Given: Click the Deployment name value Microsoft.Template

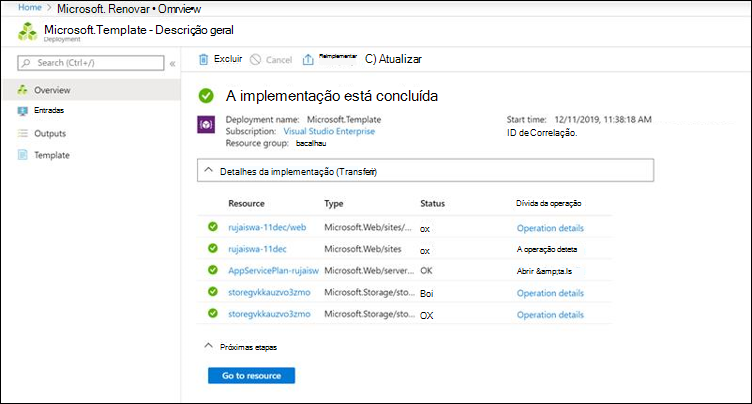Looking at the screenshot, I should click(344, 119).
